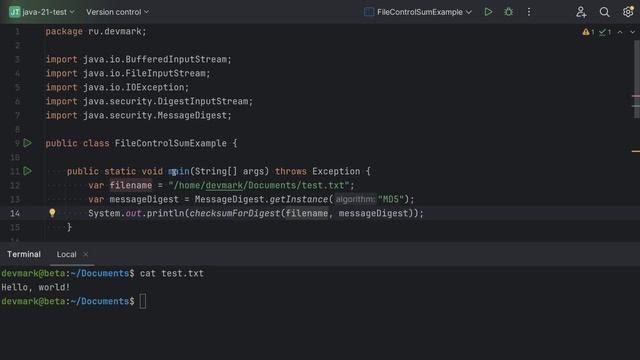Click the 'filename' variable on line 12
The height and width of the screenshot is (360, 640).
click(131, 185)
